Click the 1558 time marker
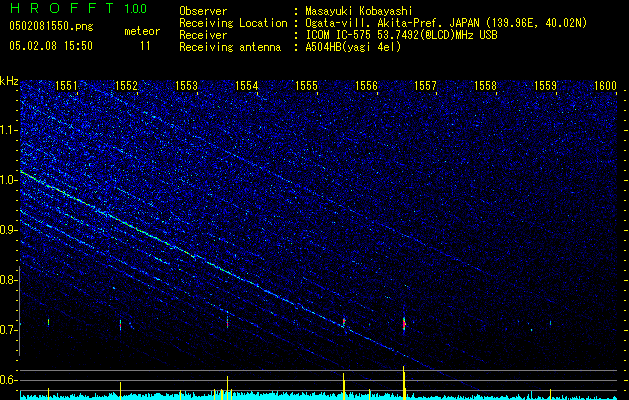This screenshot has width=629, height=400. (x=485, y=85)
